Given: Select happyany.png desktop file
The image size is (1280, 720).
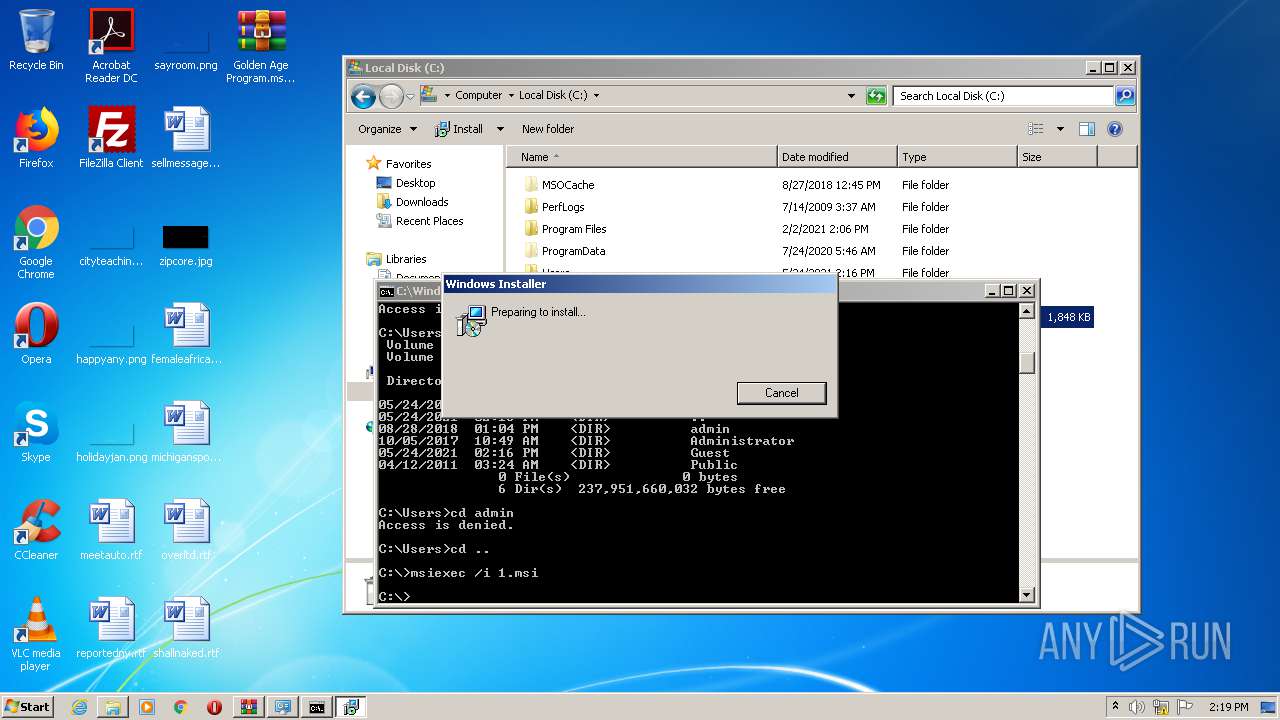Looking at the screenshot, I should tap(111, 340).
